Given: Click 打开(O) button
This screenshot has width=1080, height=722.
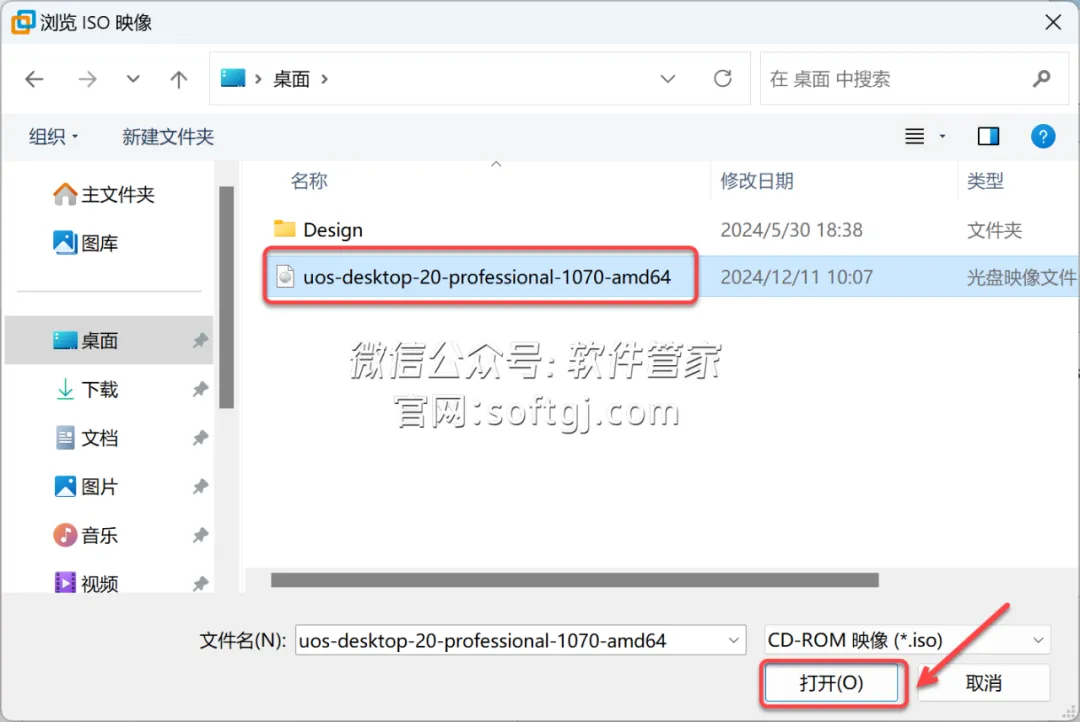Looking at the screenshot, I should click(831, 683).
